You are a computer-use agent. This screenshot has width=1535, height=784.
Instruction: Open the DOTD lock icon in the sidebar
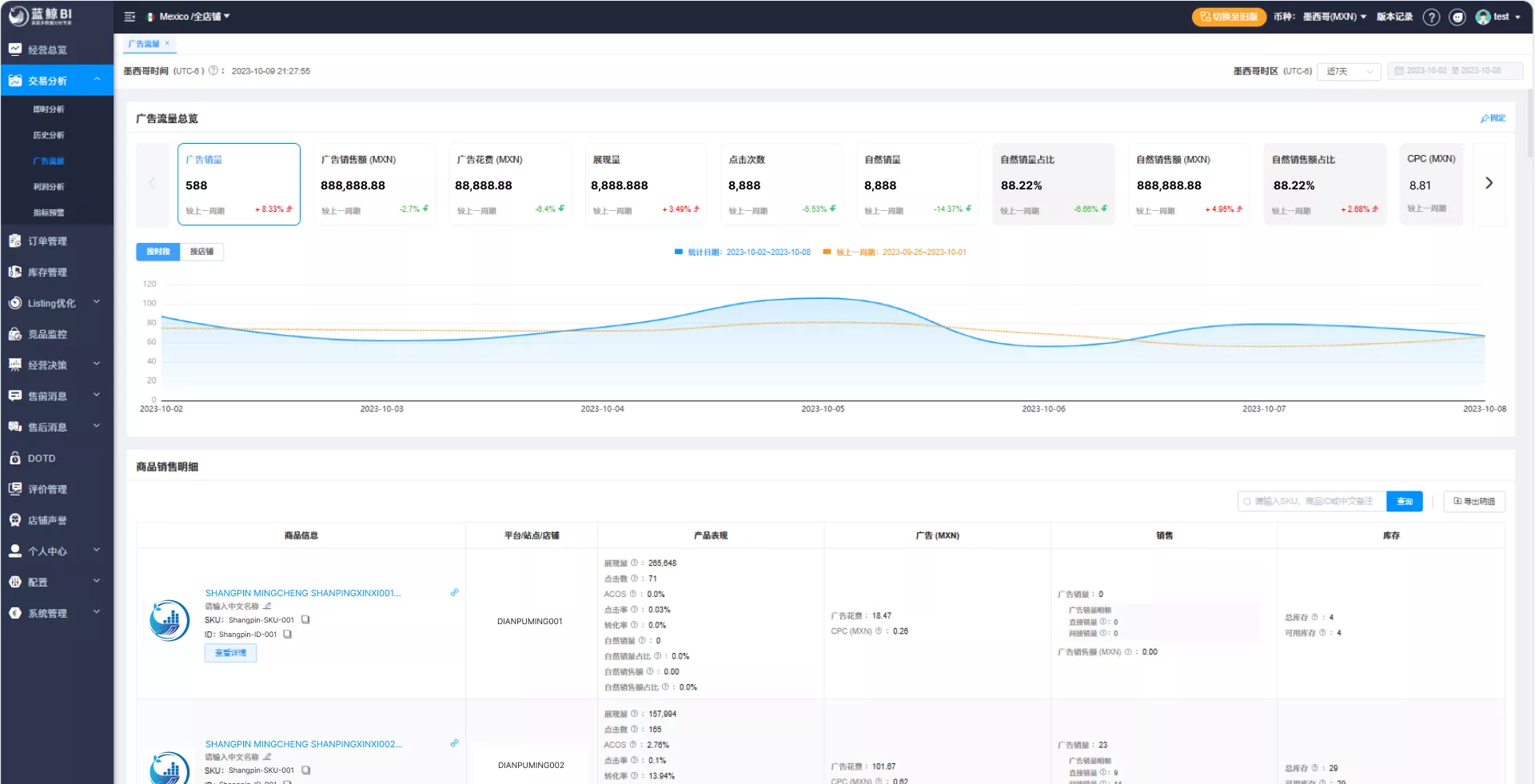14,458
